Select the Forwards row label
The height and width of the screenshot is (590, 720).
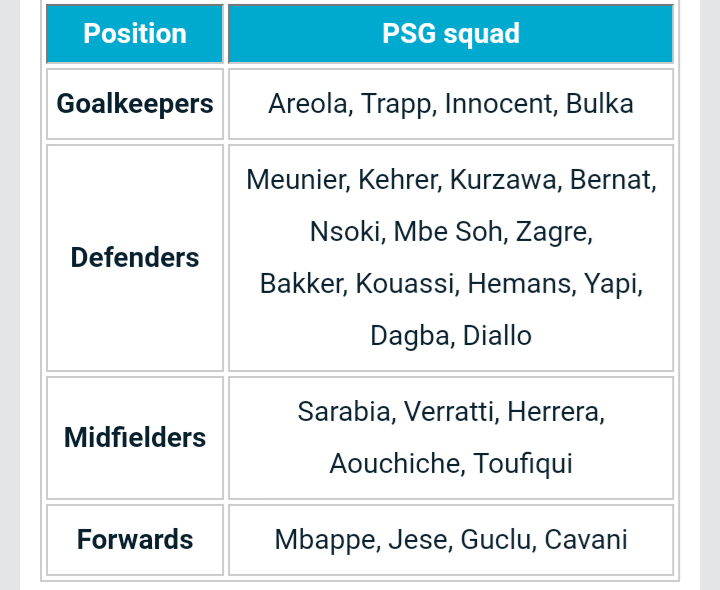135,539
